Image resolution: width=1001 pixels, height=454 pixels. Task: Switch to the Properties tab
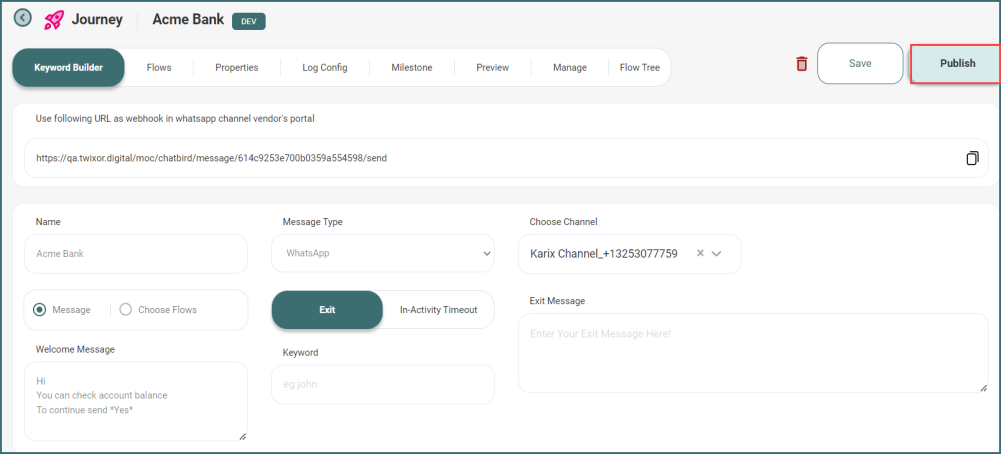click(237, 68)
